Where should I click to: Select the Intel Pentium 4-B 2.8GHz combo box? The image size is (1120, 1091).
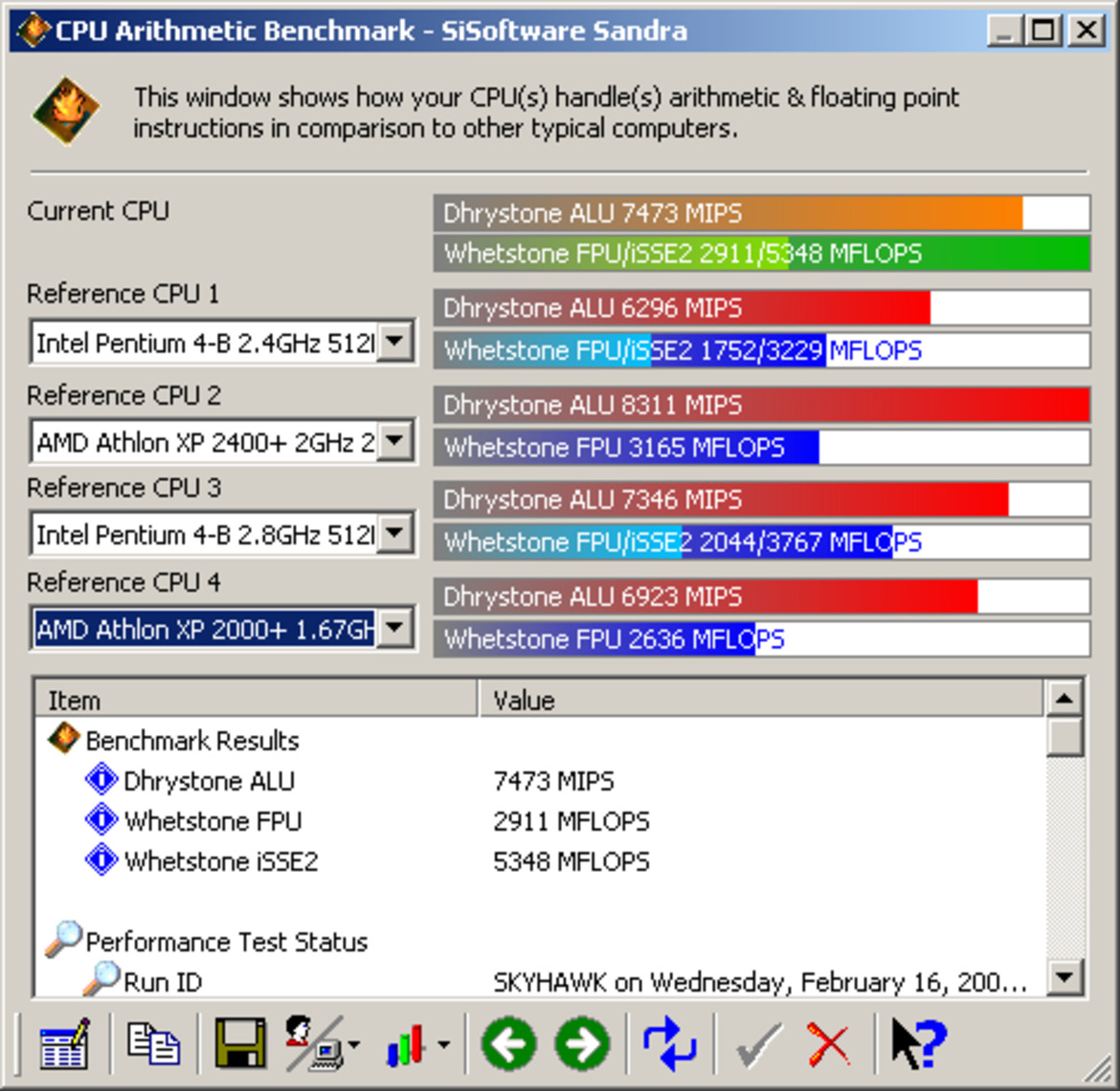tap(223, 533)
